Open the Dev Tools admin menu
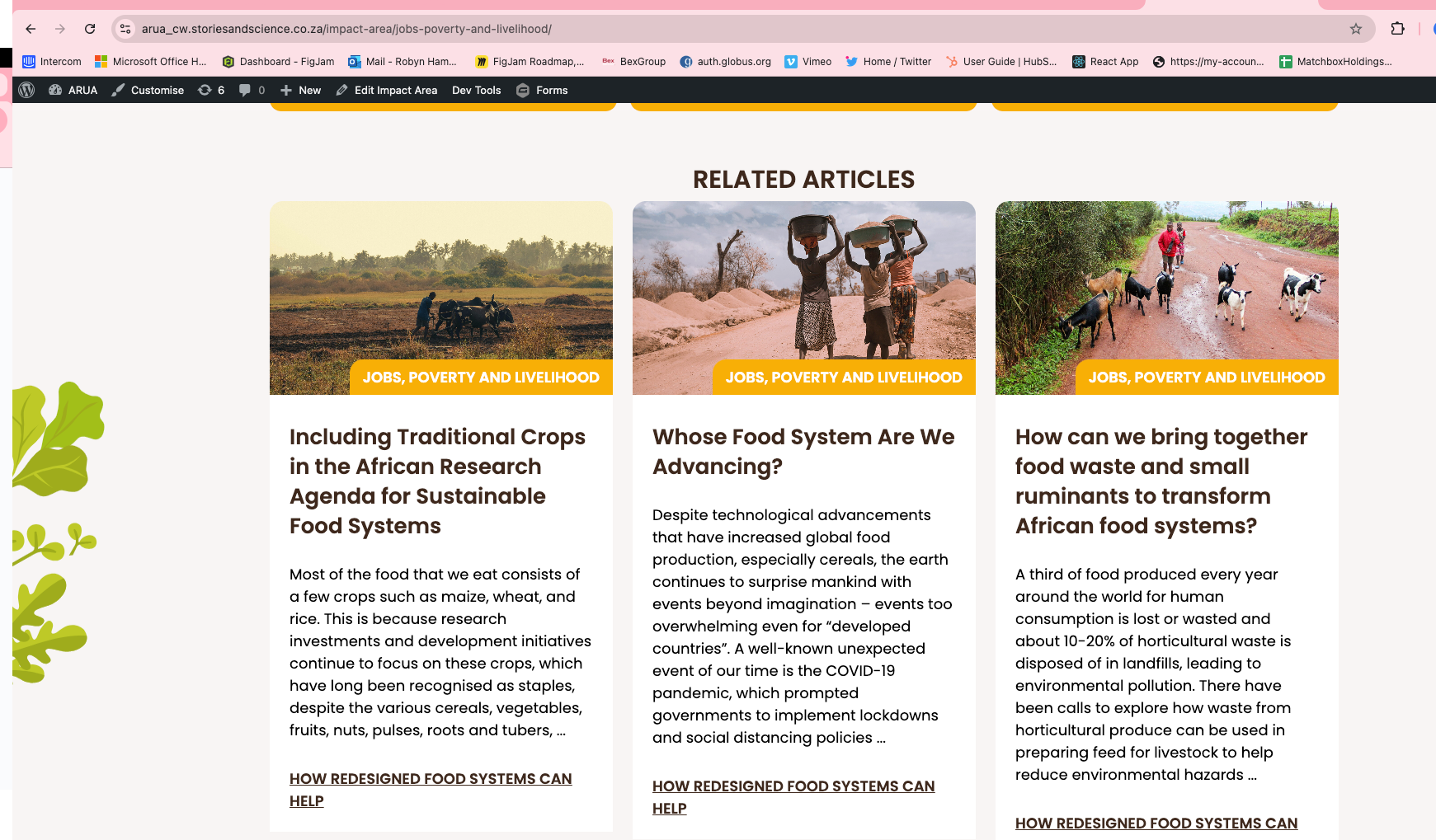This screenshot has width=1436, height=840. pyautogui.click(x=476, y=90)
